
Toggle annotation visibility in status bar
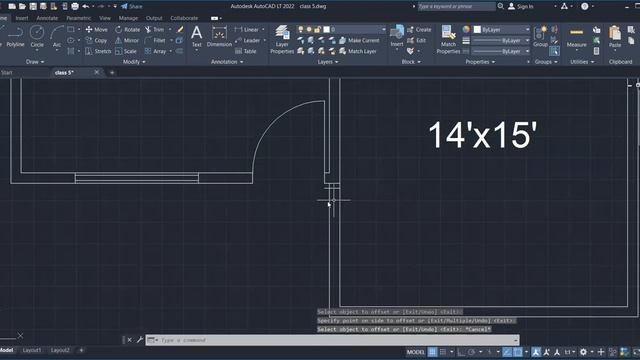(536, 352)
